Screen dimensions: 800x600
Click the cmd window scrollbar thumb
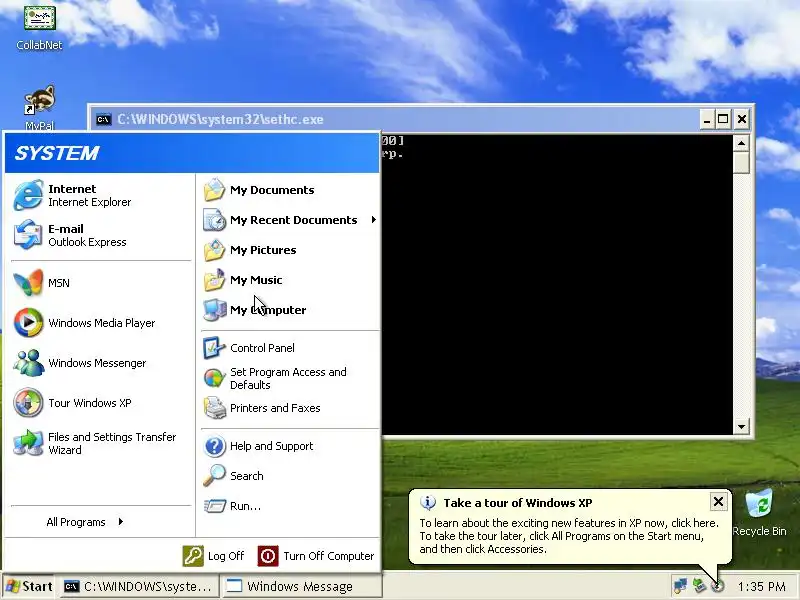741,162
